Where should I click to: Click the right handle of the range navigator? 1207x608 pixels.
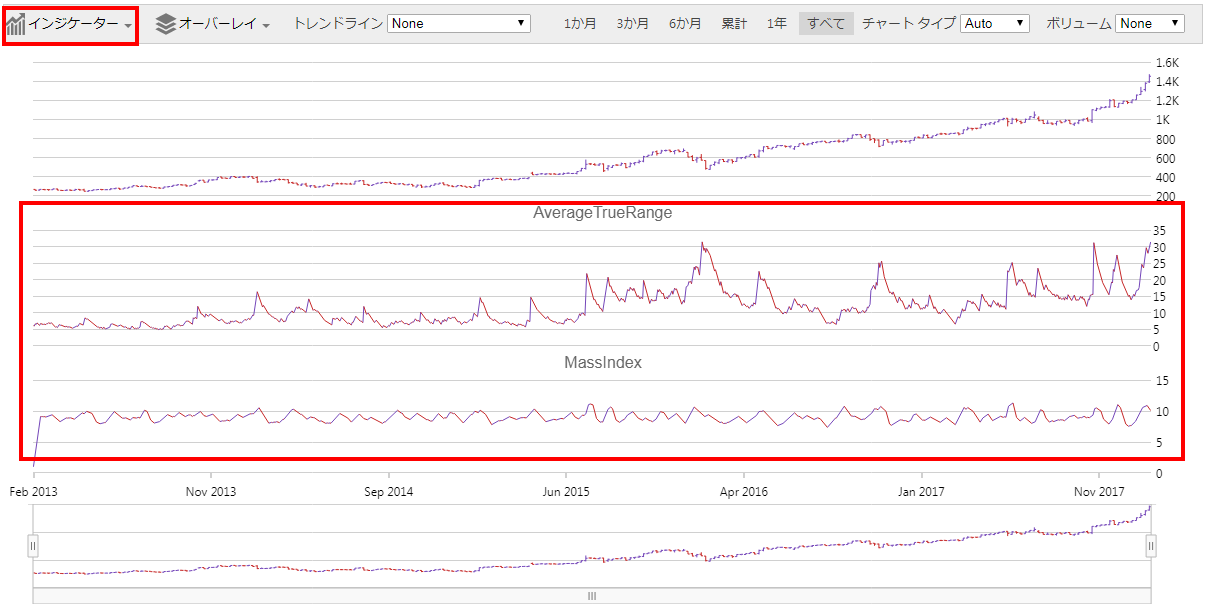1151,546
